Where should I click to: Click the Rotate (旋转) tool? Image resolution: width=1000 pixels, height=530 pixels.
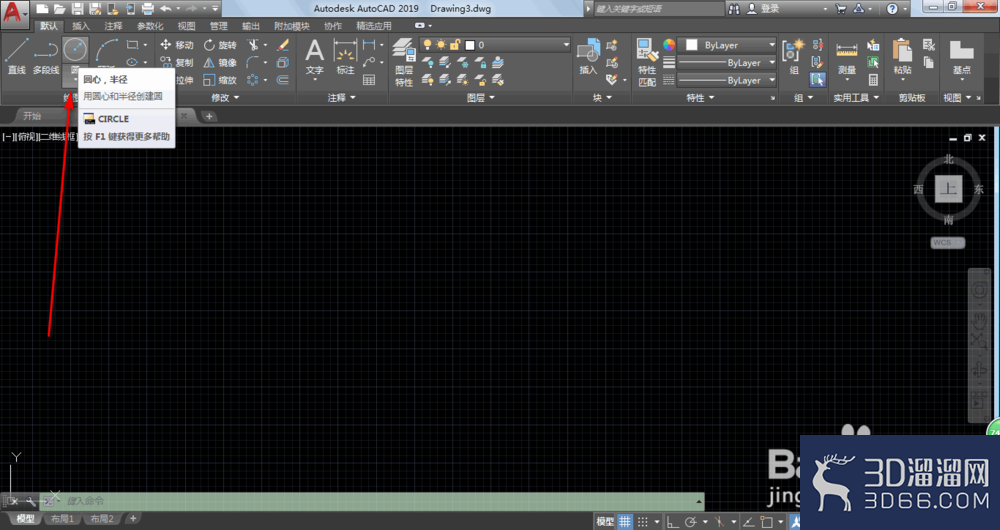(220, 45)
